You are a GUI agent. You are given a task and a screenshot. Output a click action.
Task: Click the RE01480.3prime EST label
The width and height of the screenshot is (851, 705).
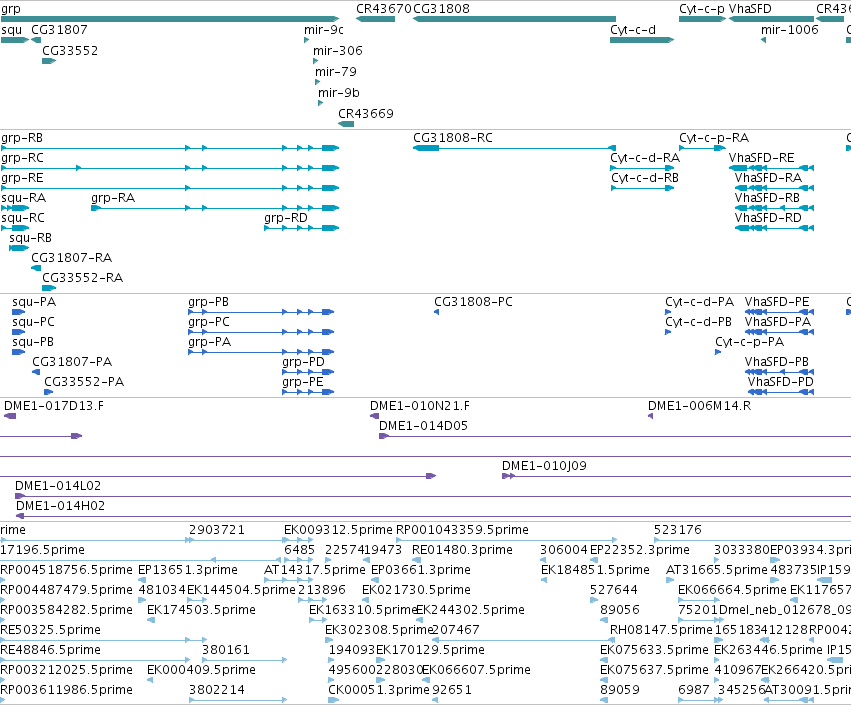coord(462,550)
